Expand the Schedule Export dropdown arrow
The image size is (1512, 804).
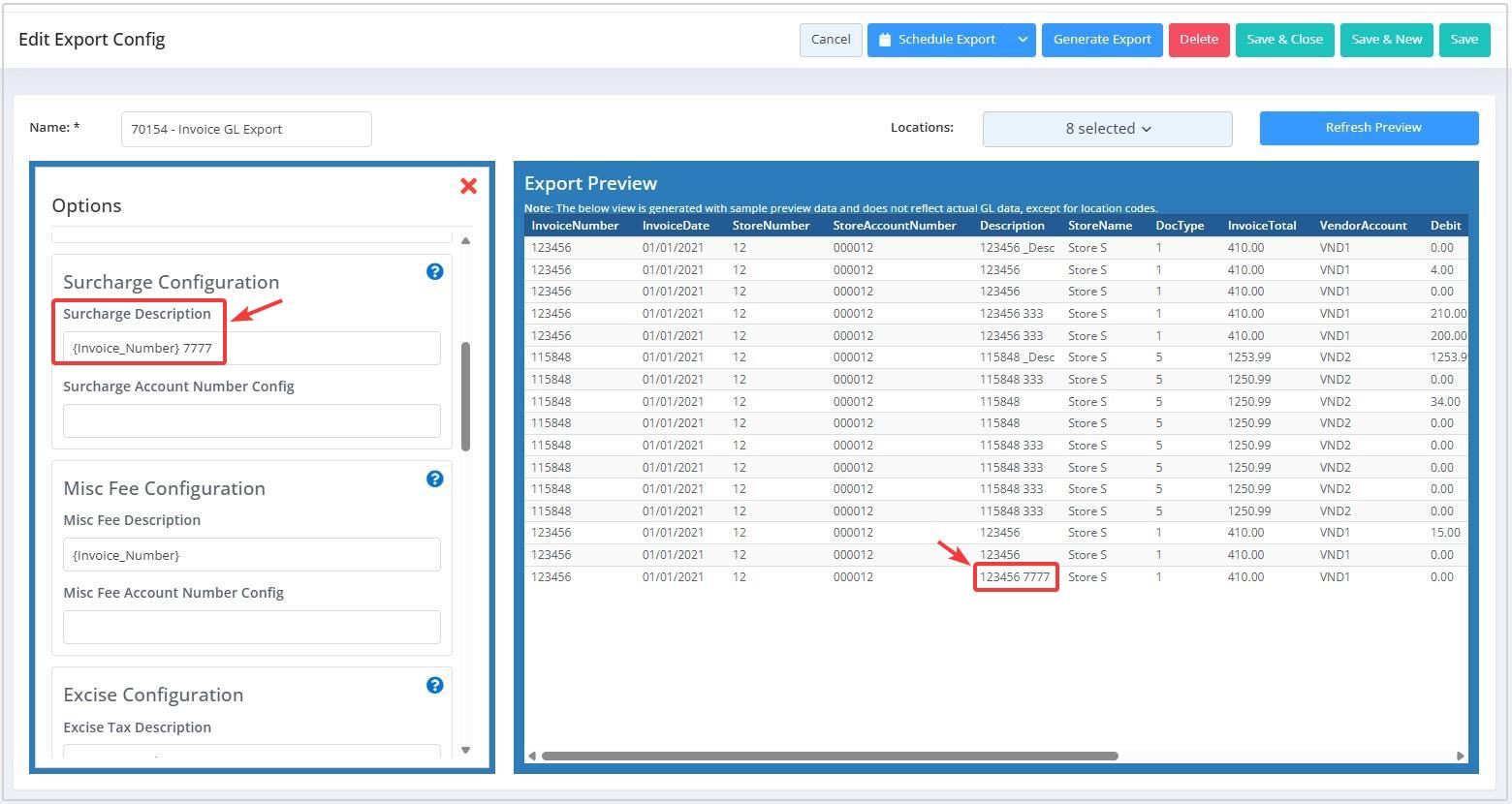pos(1022,40)
